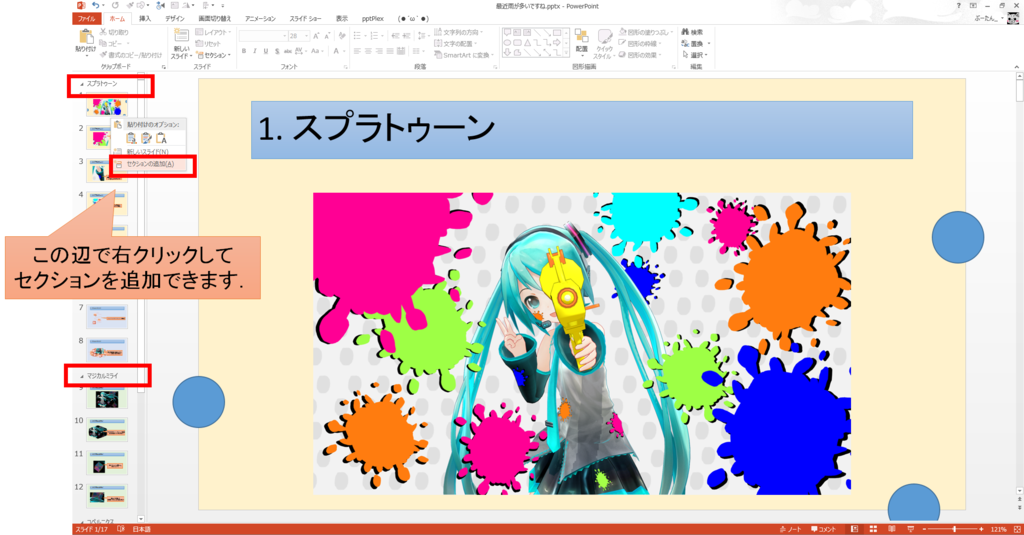Toggle align text left
The image size is (1024, 535).
[357, 51]
